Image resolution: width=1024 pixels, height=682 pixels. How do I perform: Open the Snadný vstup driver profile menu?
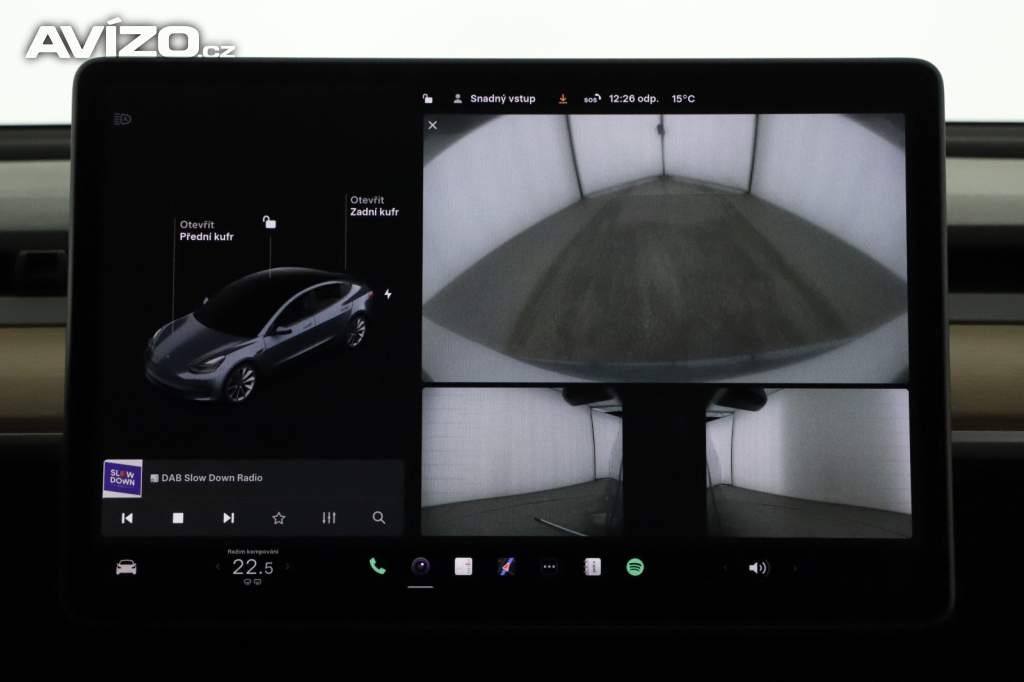[494, 99]
